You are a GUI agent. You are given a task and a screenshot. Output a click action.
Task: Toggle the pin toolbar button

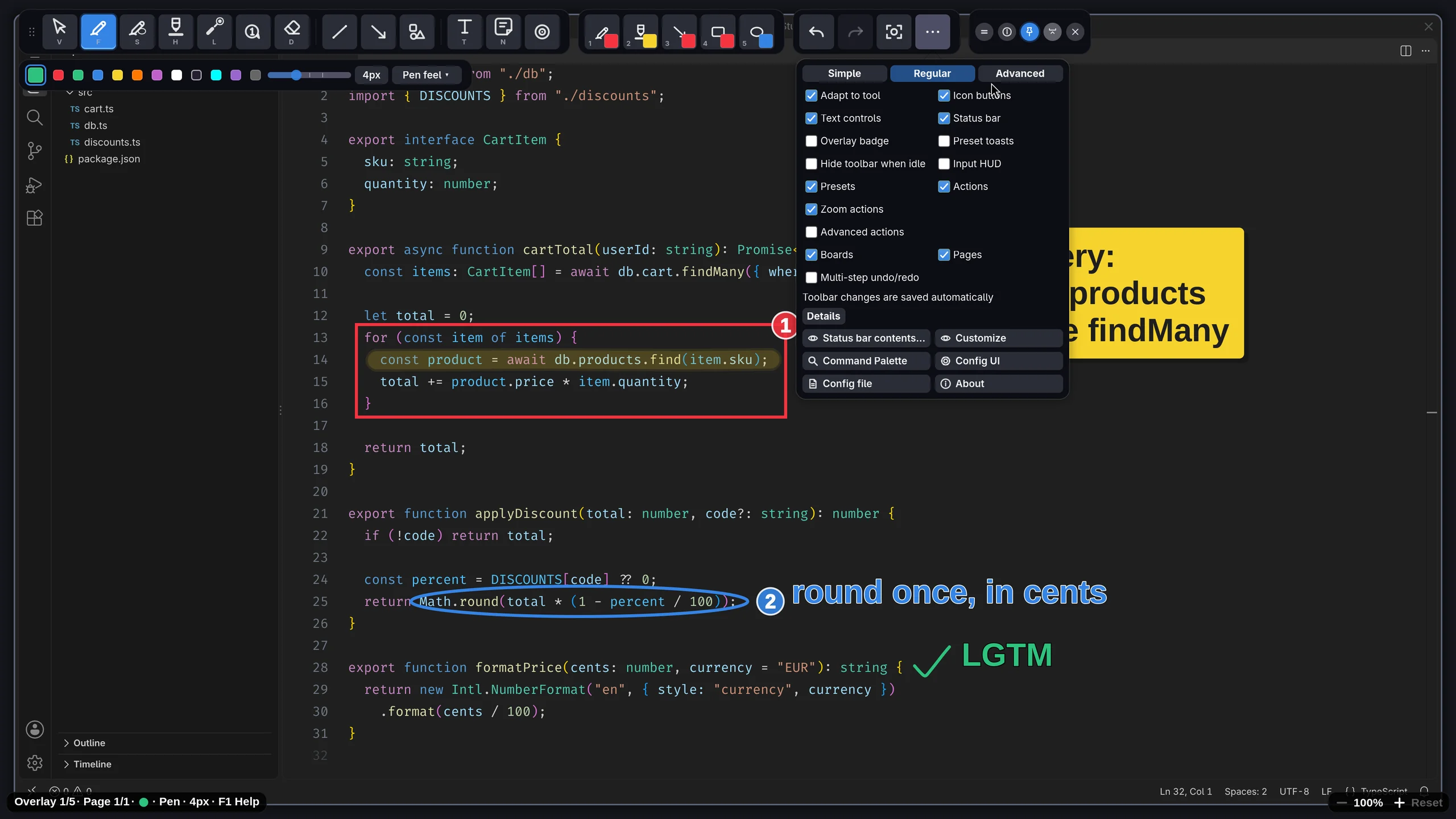coord(1029,32)
